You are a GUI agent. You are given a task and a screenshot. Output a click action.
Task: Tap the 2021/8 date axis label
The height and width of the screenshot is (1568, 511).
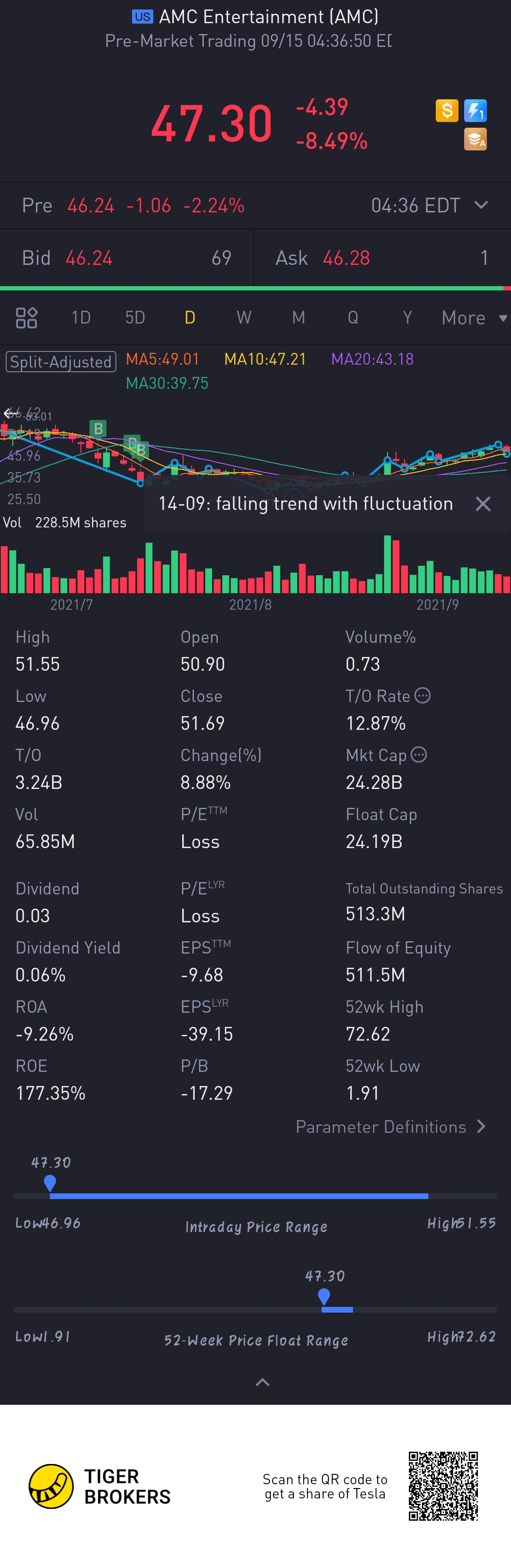[250, 604]
